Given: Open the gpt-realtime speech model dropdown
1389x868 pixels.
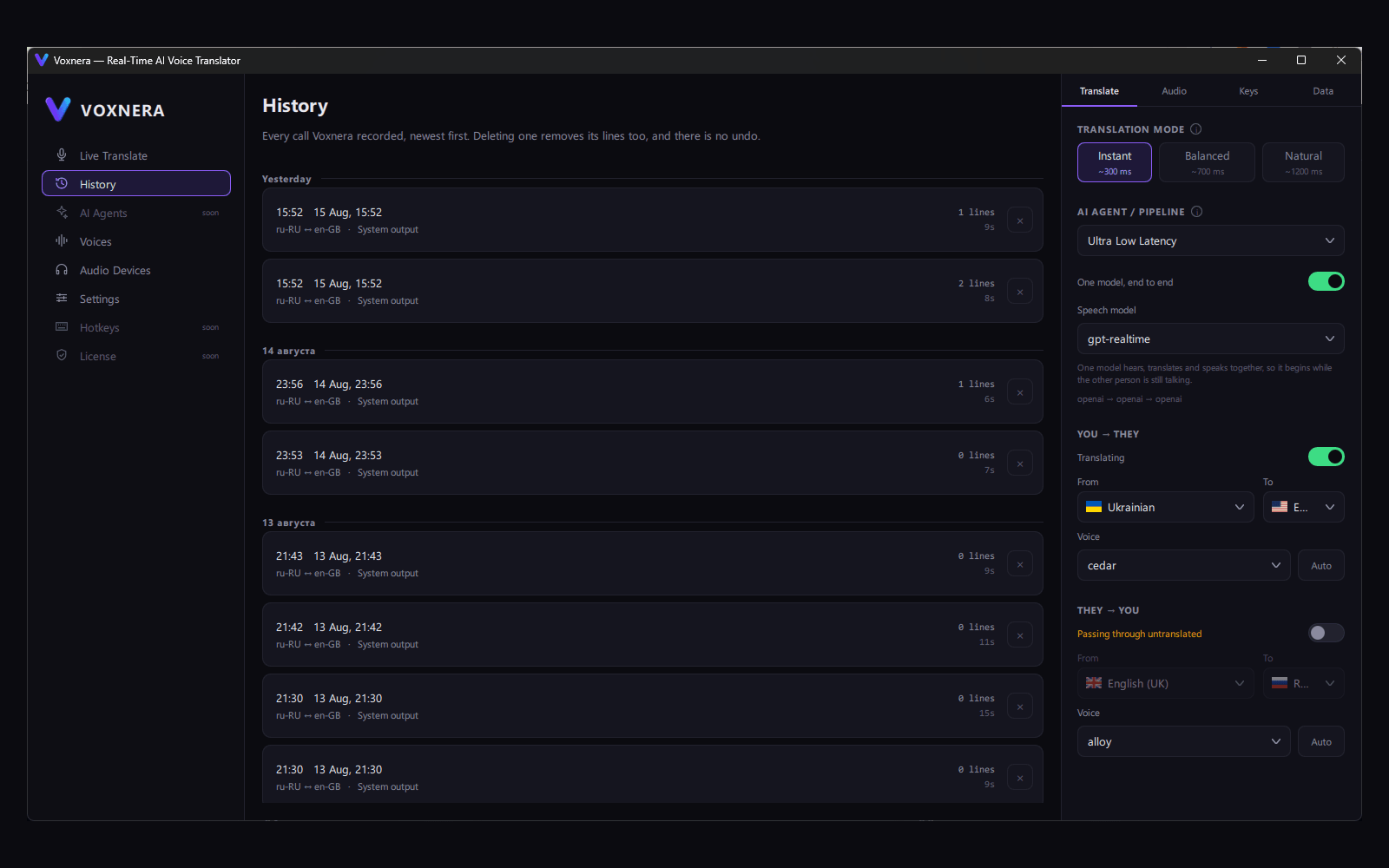Looking at the screenshot, I should pyautogui.click(x=1210, y=339).
